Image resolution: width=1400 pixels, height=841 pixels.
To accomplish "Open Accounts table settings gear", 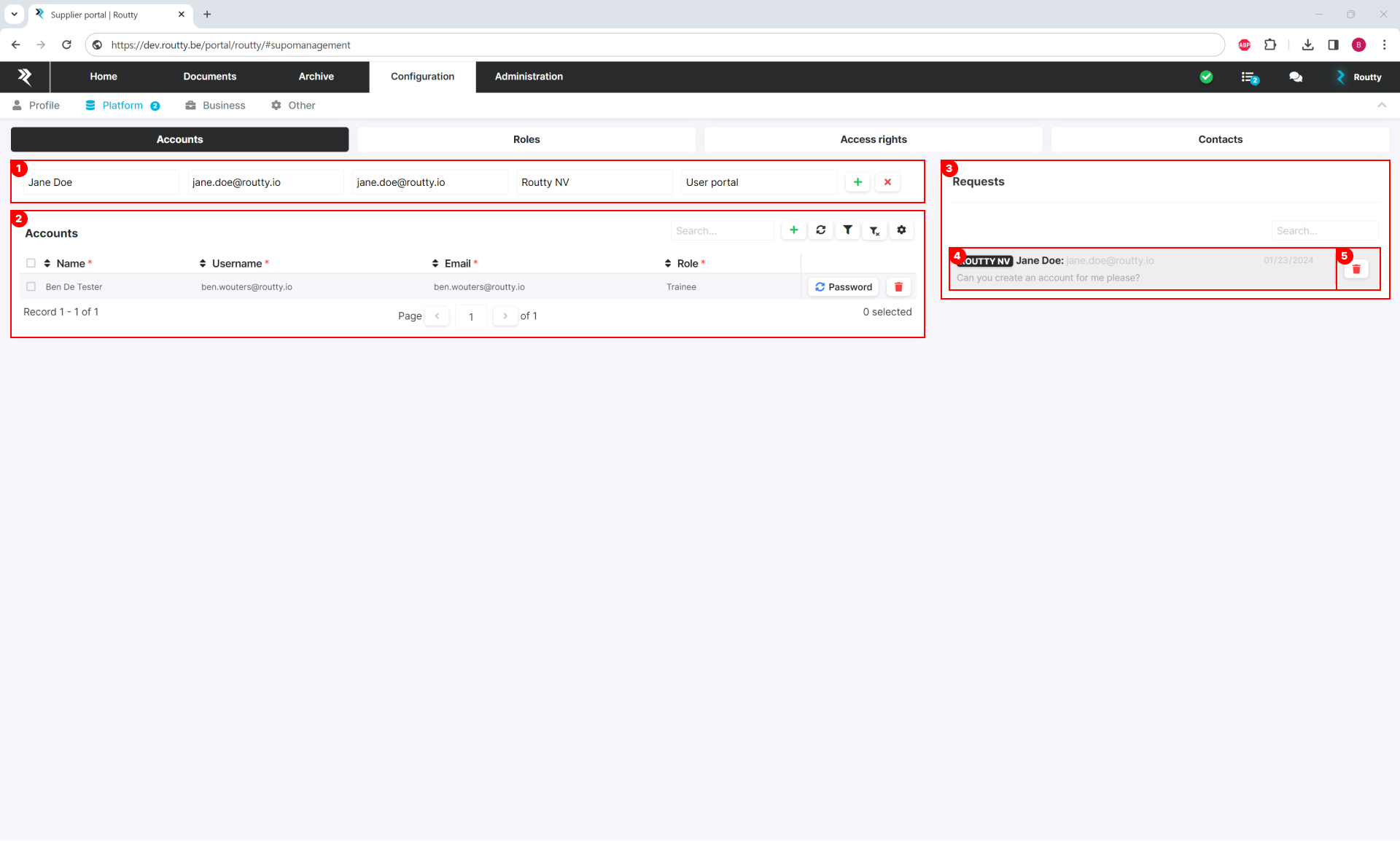I will pyautogui.click(x=901, y=230).
